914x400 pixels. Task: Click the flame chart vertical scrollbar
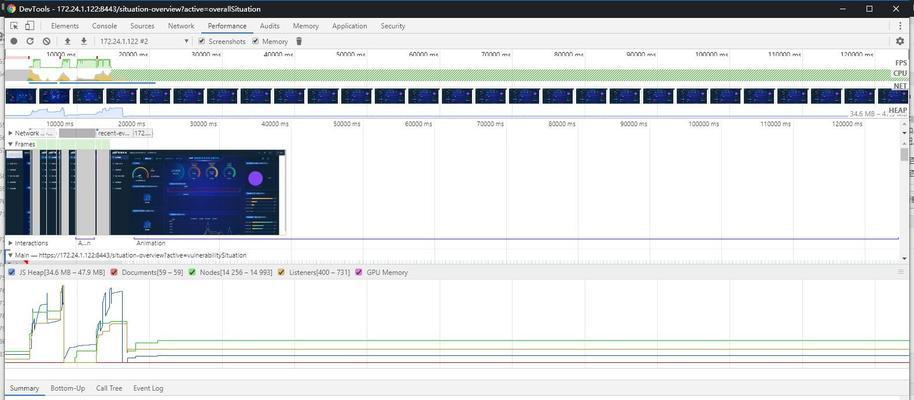(904, 154)
